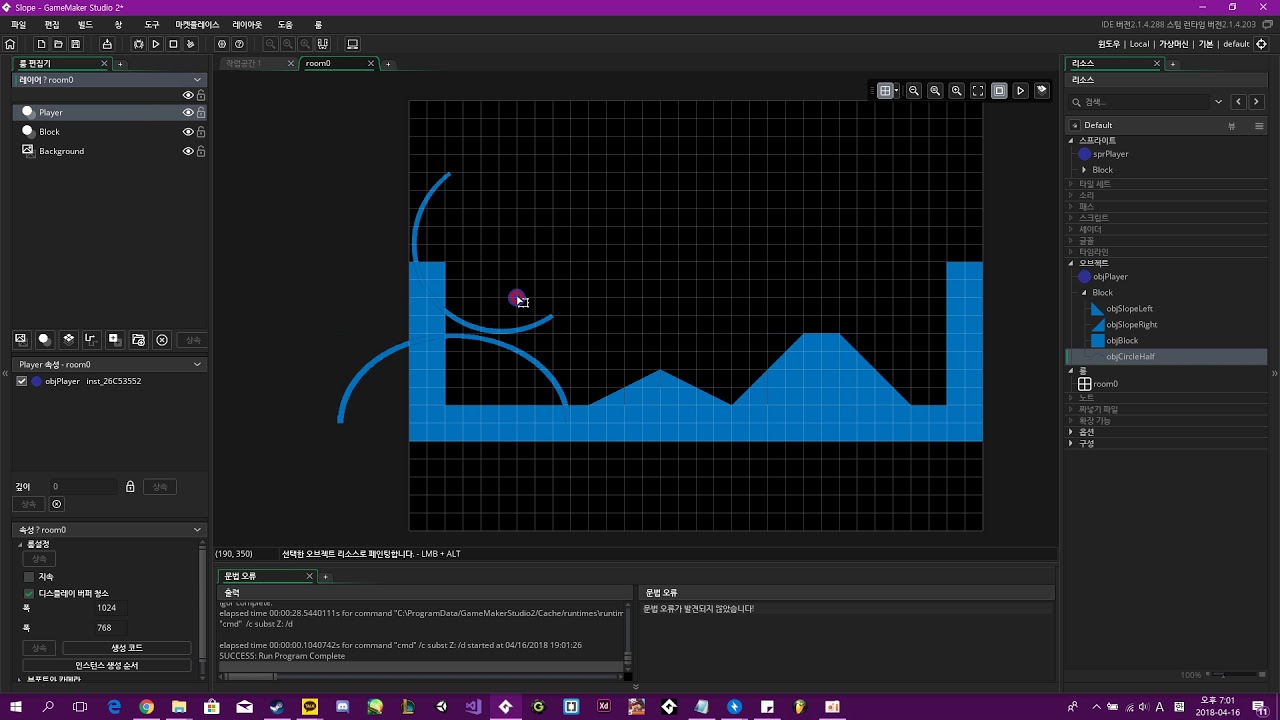The height and width of the screenshot is (720, 1280).
Task: Select objCircleHalf in resource tree
Action: coord(1130,357)
